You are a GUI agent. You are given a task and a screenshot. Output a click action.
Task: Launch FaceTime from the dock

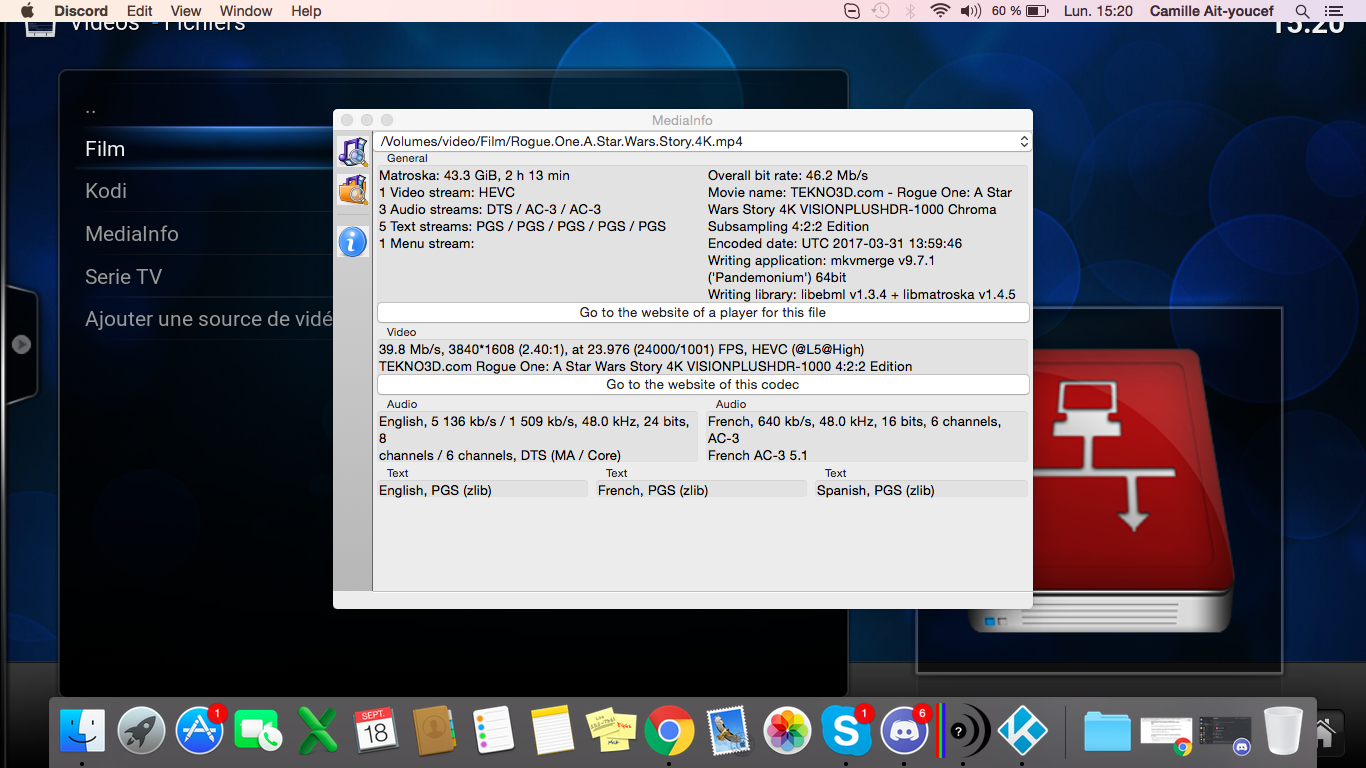[259, 731]
